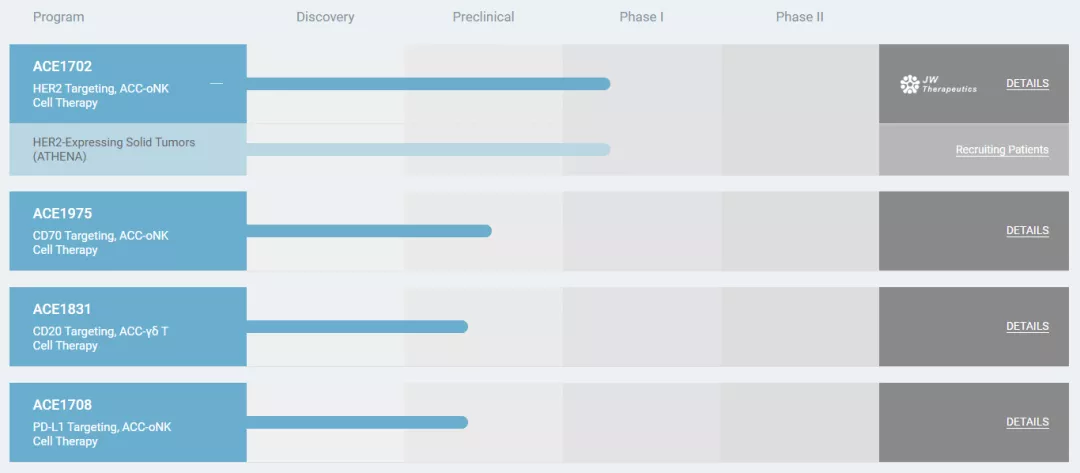Screen dimensions: 1080x473
Task: View DETAILS for ACE1831
Action: pyautogui.click(x=1027, y=327)
